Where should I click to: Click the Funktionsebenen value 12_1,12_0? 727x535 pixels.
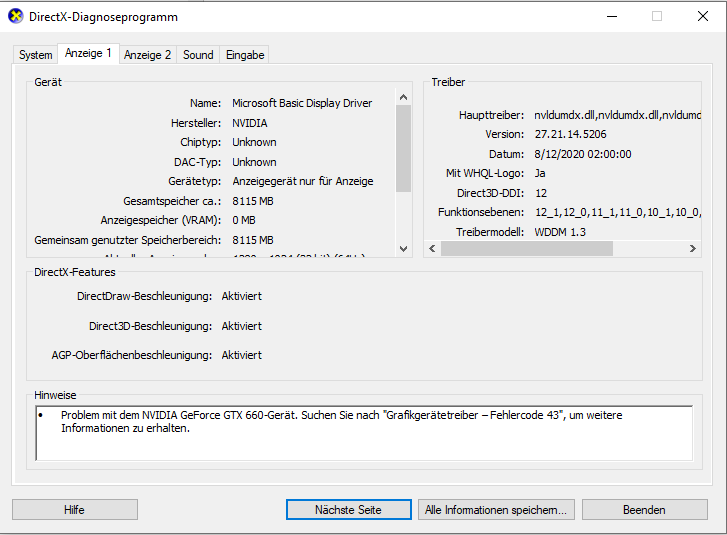[618, 212]
